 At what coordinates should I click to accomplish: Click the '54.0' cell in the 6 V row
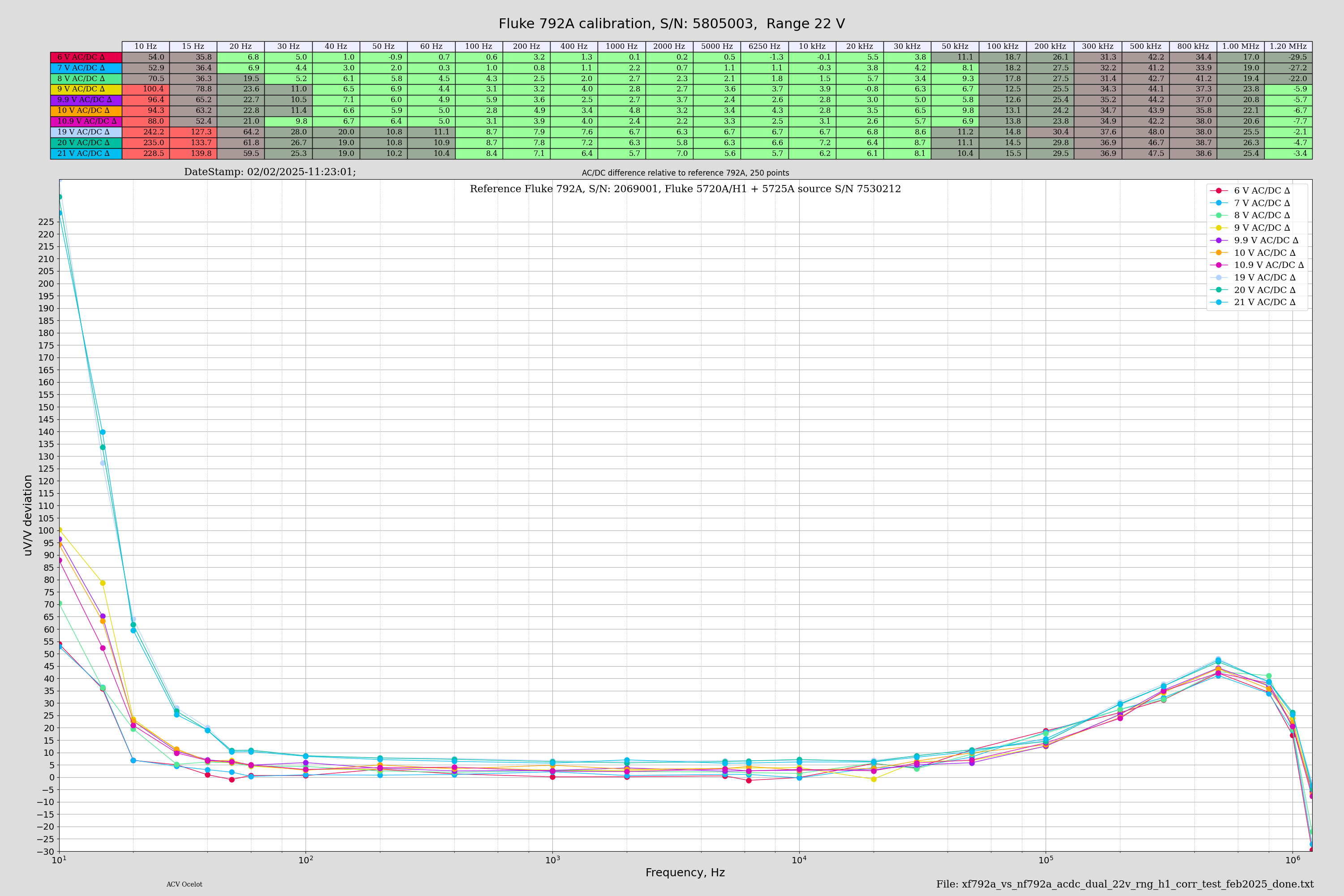pyautogui.click(x=146, y=57)
